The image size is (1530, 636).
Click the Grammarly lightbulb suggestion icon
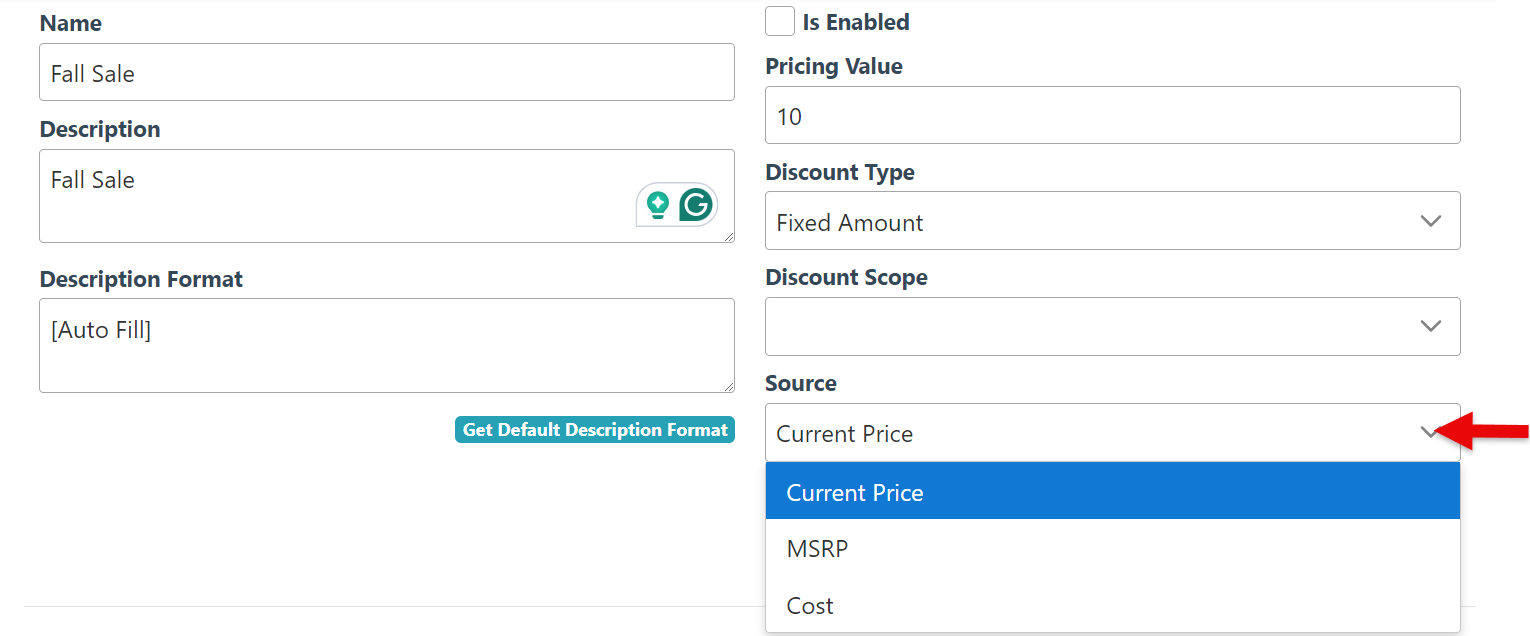(658, 205)
